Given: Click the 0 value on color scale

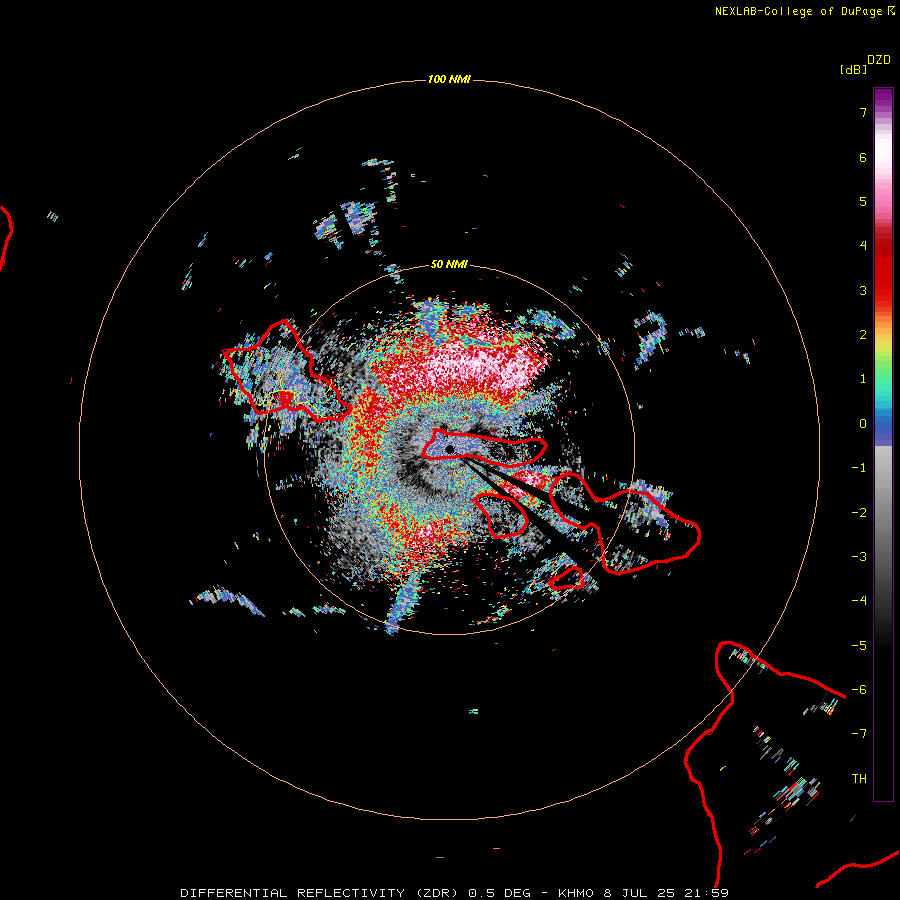Looking at the screenshot, I should click(x=863, y=424).
